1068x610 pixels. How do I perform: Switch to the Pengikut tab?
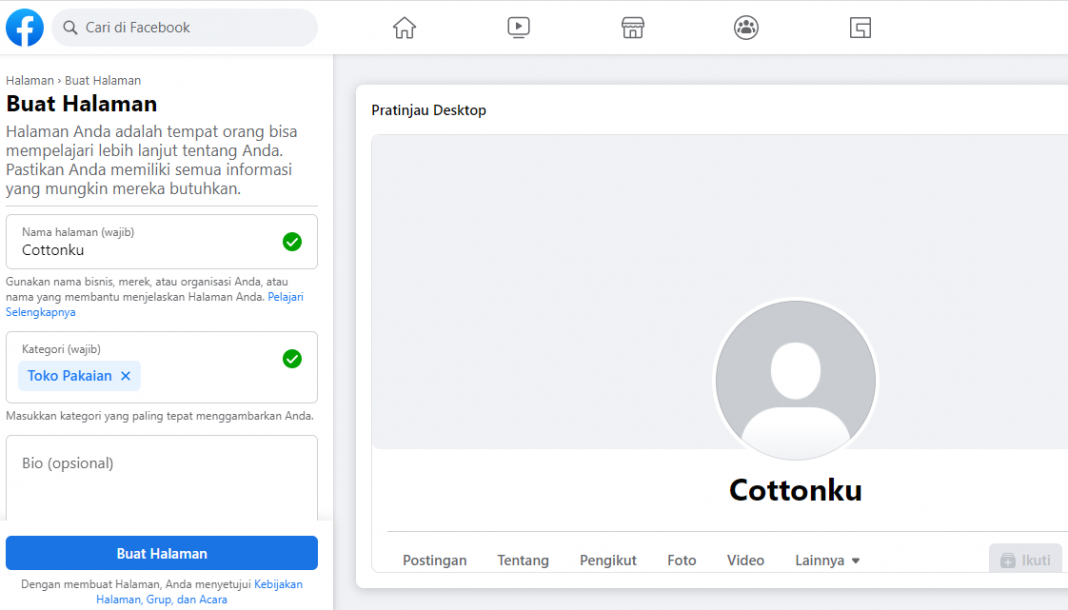pyautogui.click(x=608, y=560)
